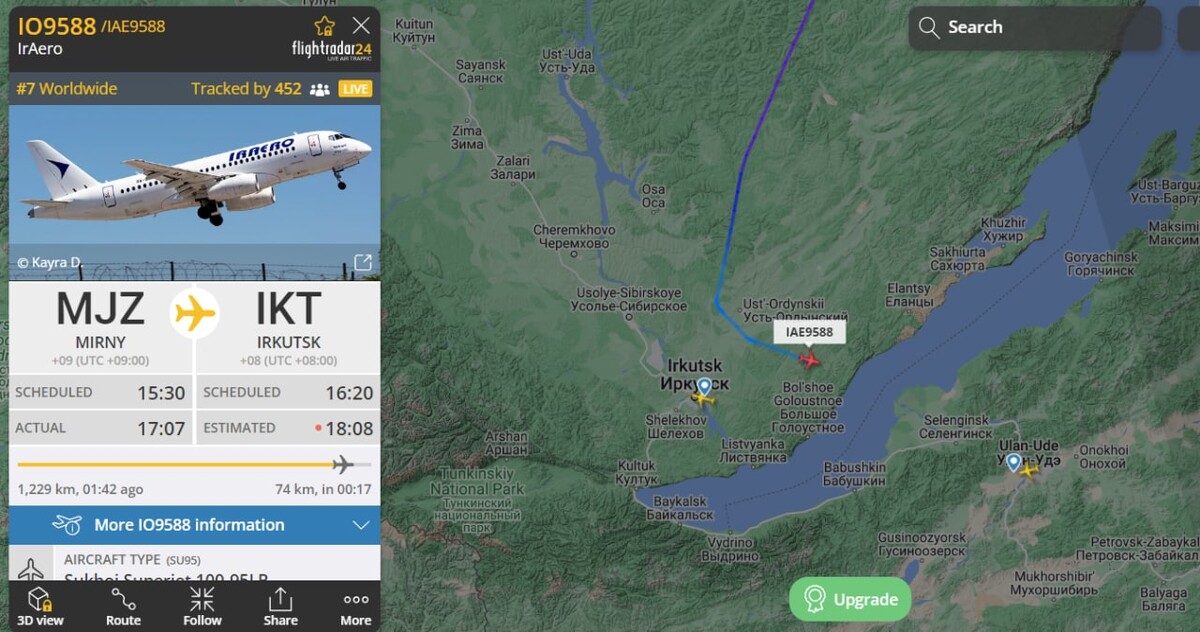Toggle Follow aircraft mode

point(202,606)
